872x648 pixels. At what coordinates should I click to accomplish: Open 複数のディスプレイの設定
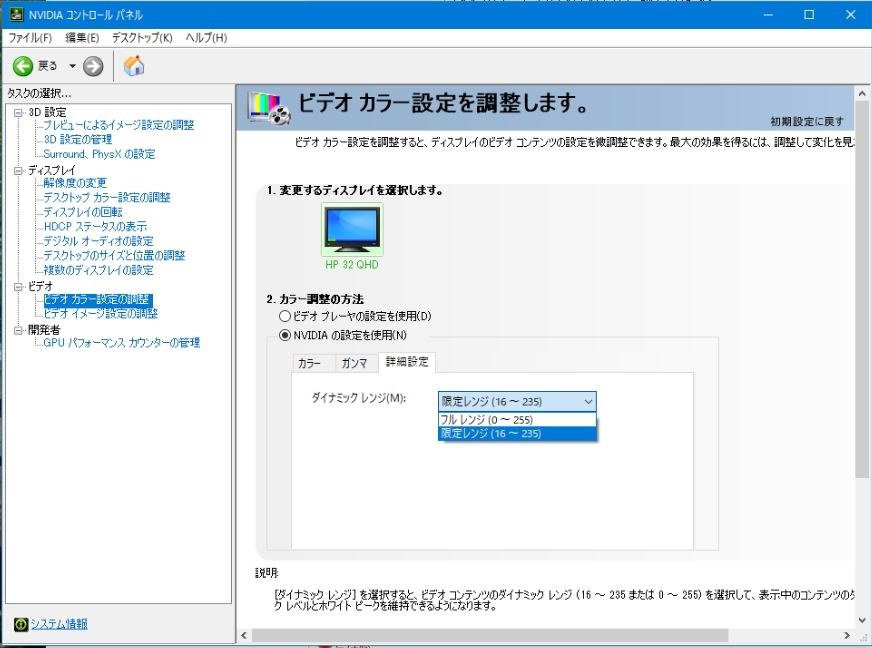98,270
